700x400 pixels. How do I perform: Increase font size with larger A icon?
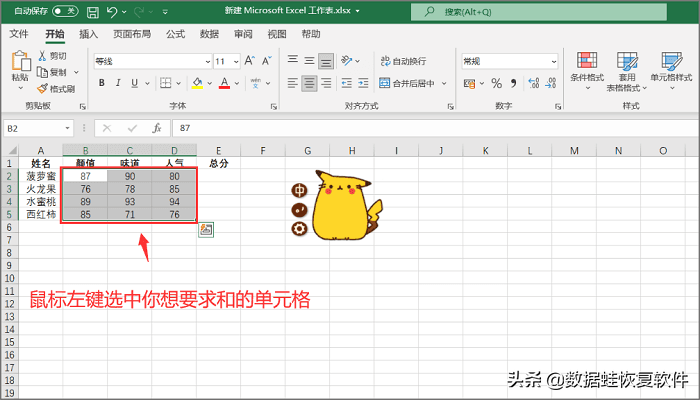[x=250, y=61]
